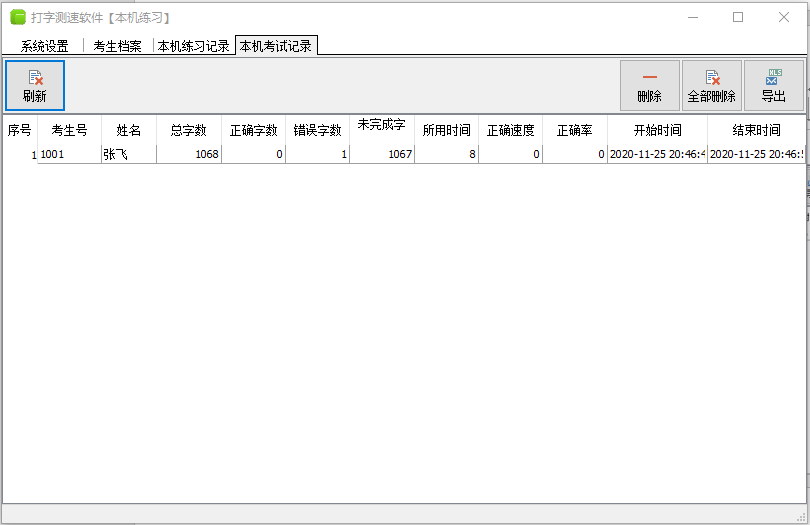Click the 删除 delete icon button
The width and height of the screenshot is (810, 525).
[x=649, y=85]
